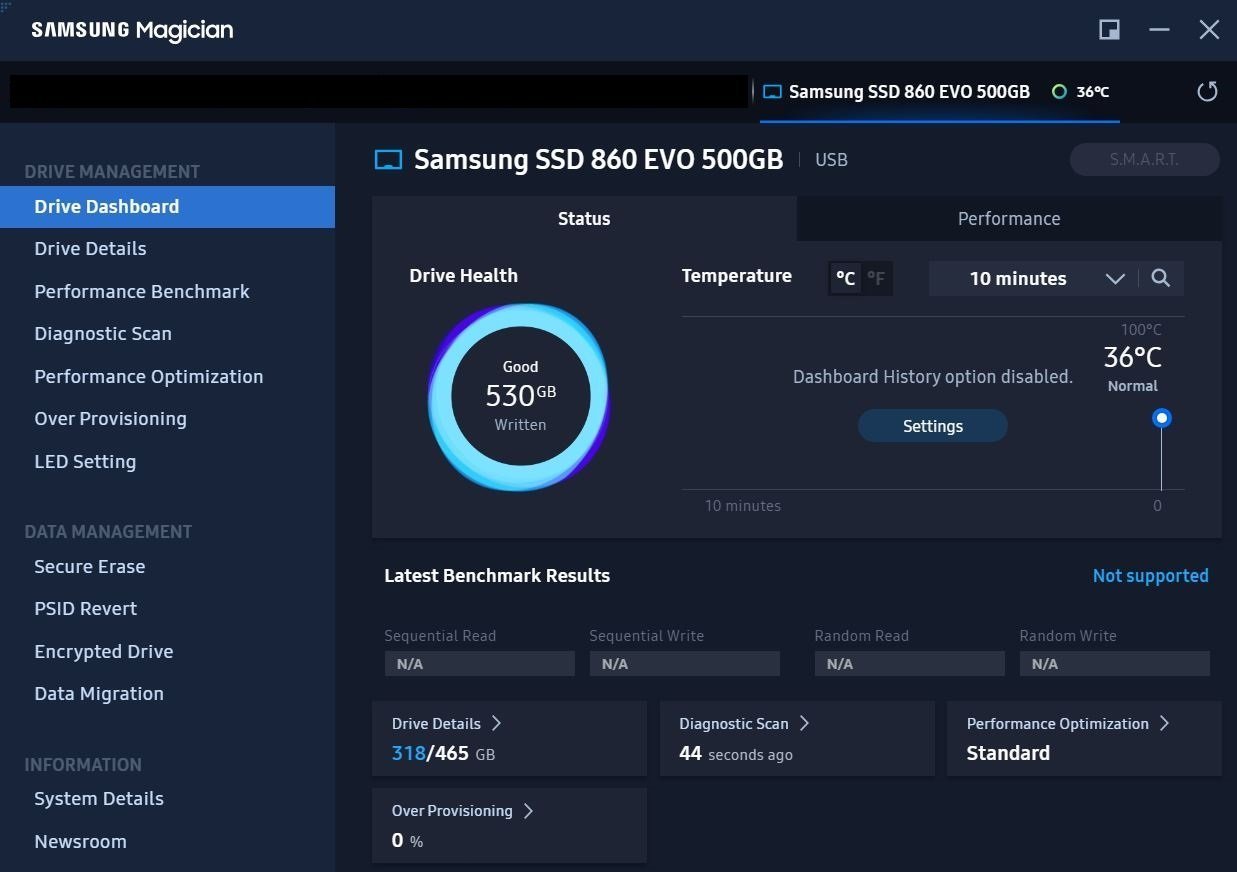The width and height of the screenshot is (1237, 872).
Task: Click the refresh icon in the top bar
Action: tap(1208, 92)
